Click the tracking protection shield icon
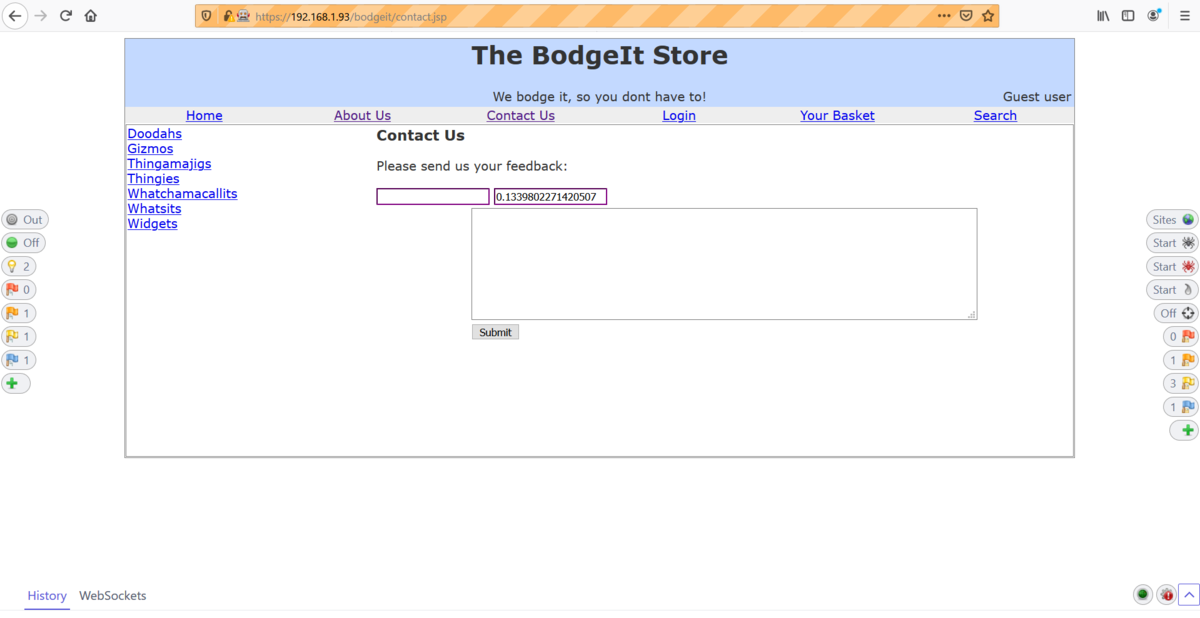The width and height of the screenshot is (1200, 618). pyautogui.click(x=207, y=16)
